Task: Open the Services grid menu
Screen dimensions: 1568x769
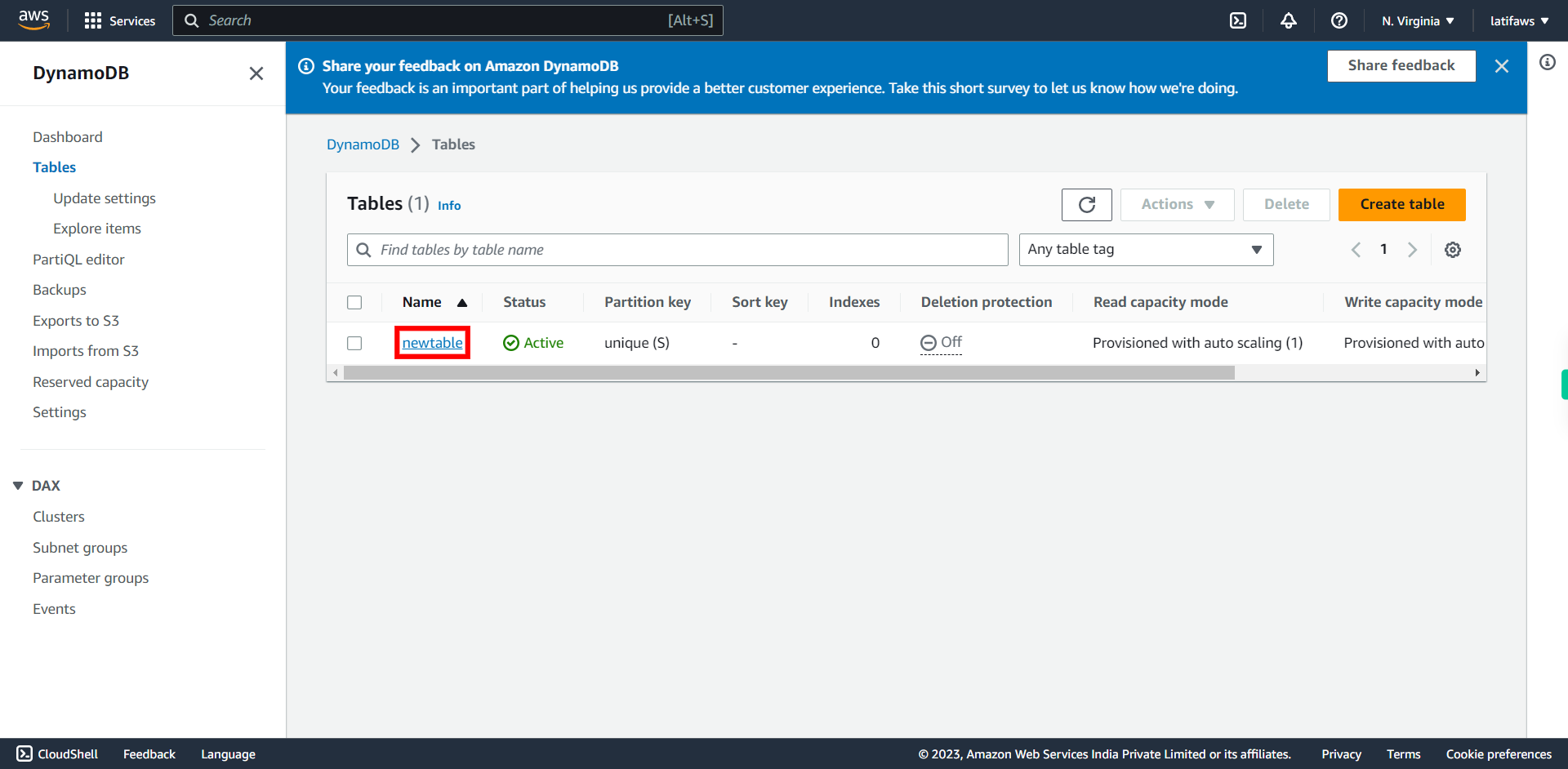Action: (120, 20)
